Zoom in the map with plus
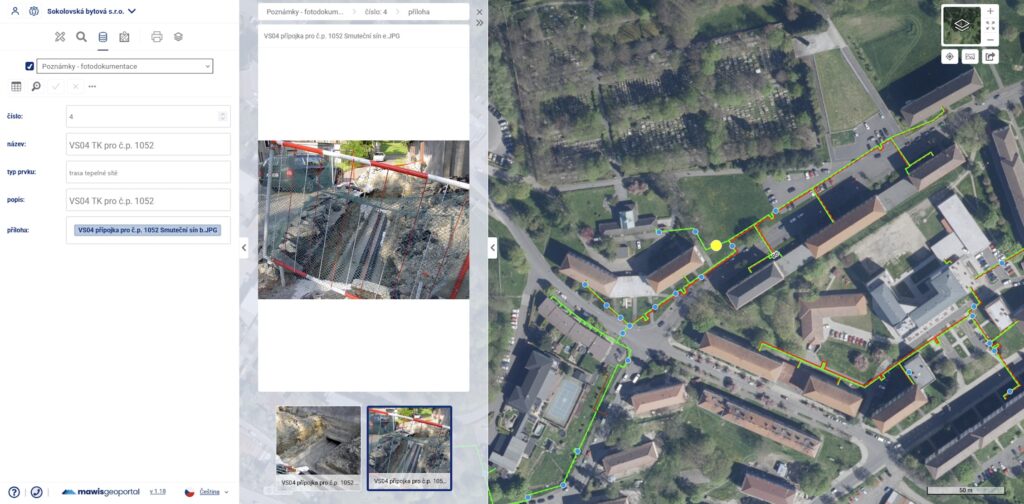1024x504 pixels. click(x=990, y=11)
